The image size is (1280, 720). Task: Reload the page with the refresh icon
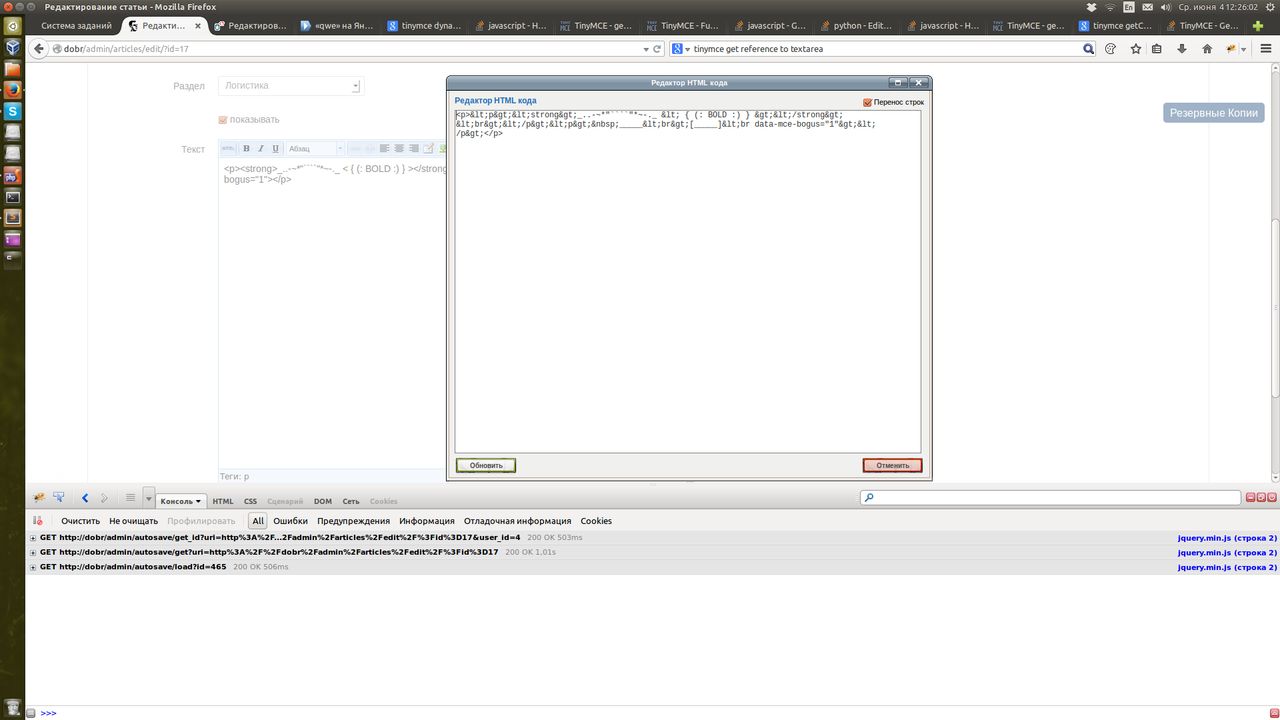tap(657, 48)
